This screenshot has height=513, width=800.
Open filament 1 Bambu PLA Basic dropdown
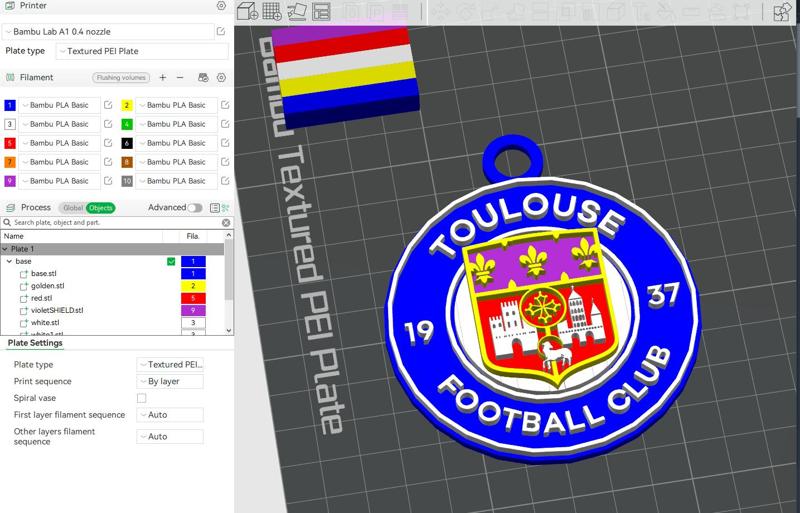59,105
